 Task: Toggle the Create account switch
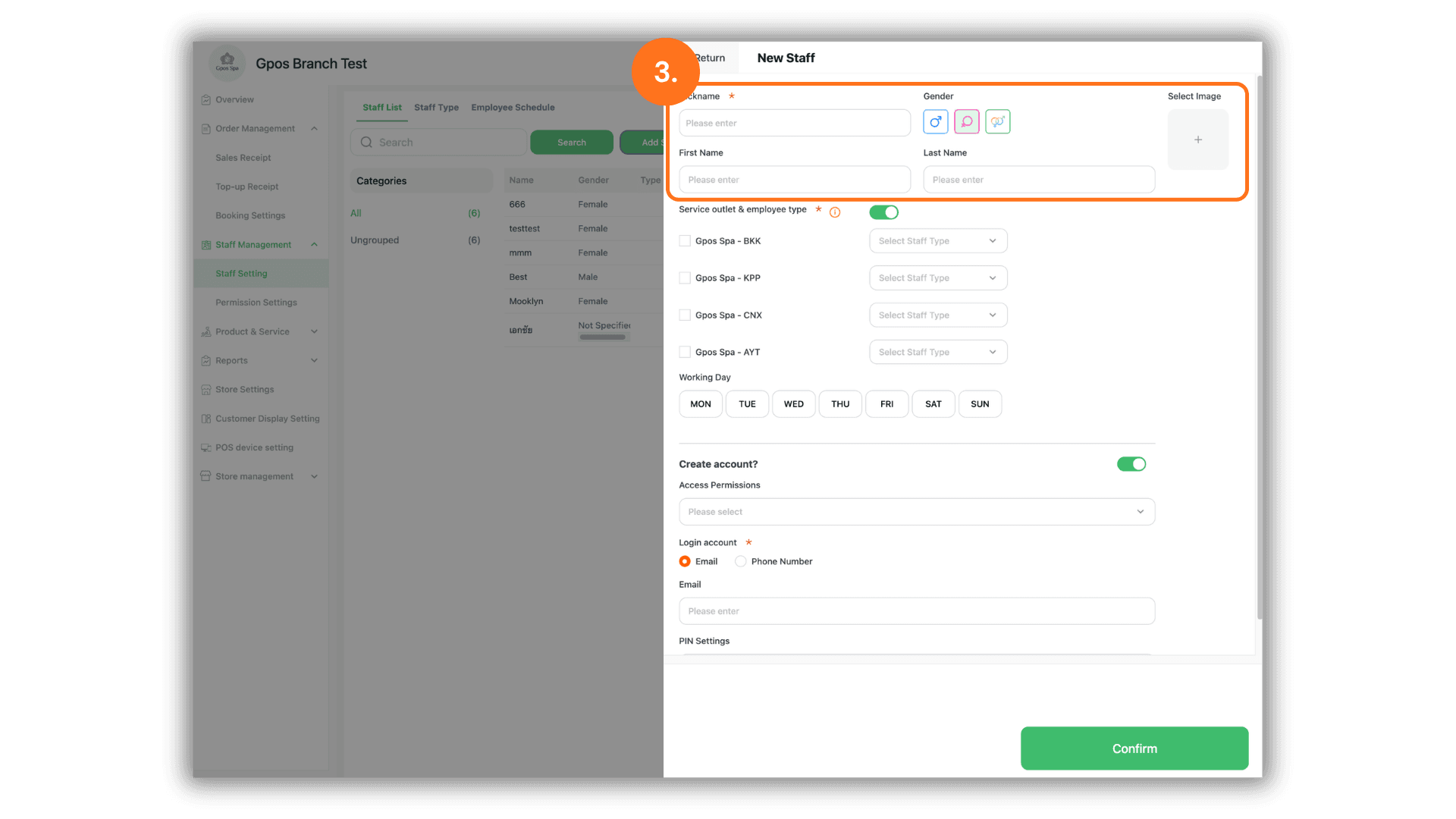(1131, 464)
